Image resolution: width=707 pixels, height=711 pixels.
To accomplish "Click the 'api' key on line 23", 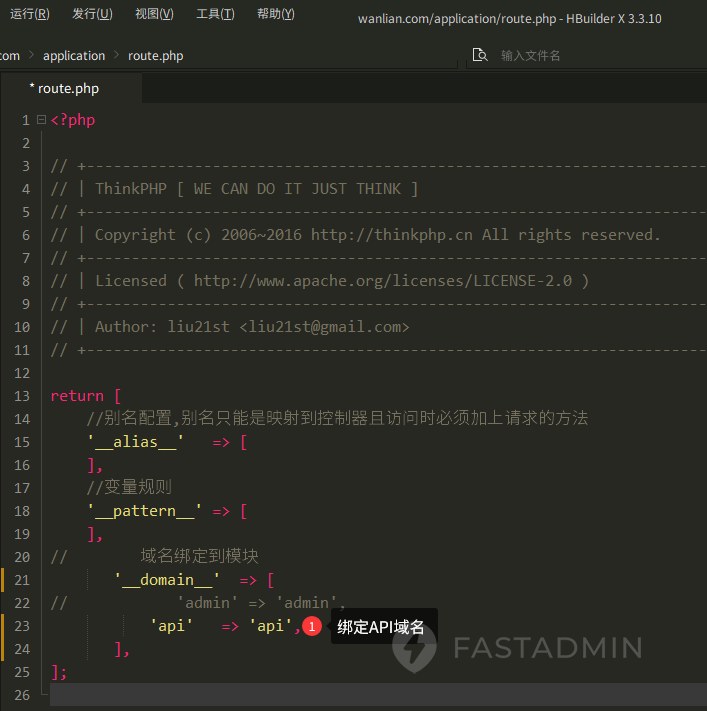I will (x=171, y=626).
